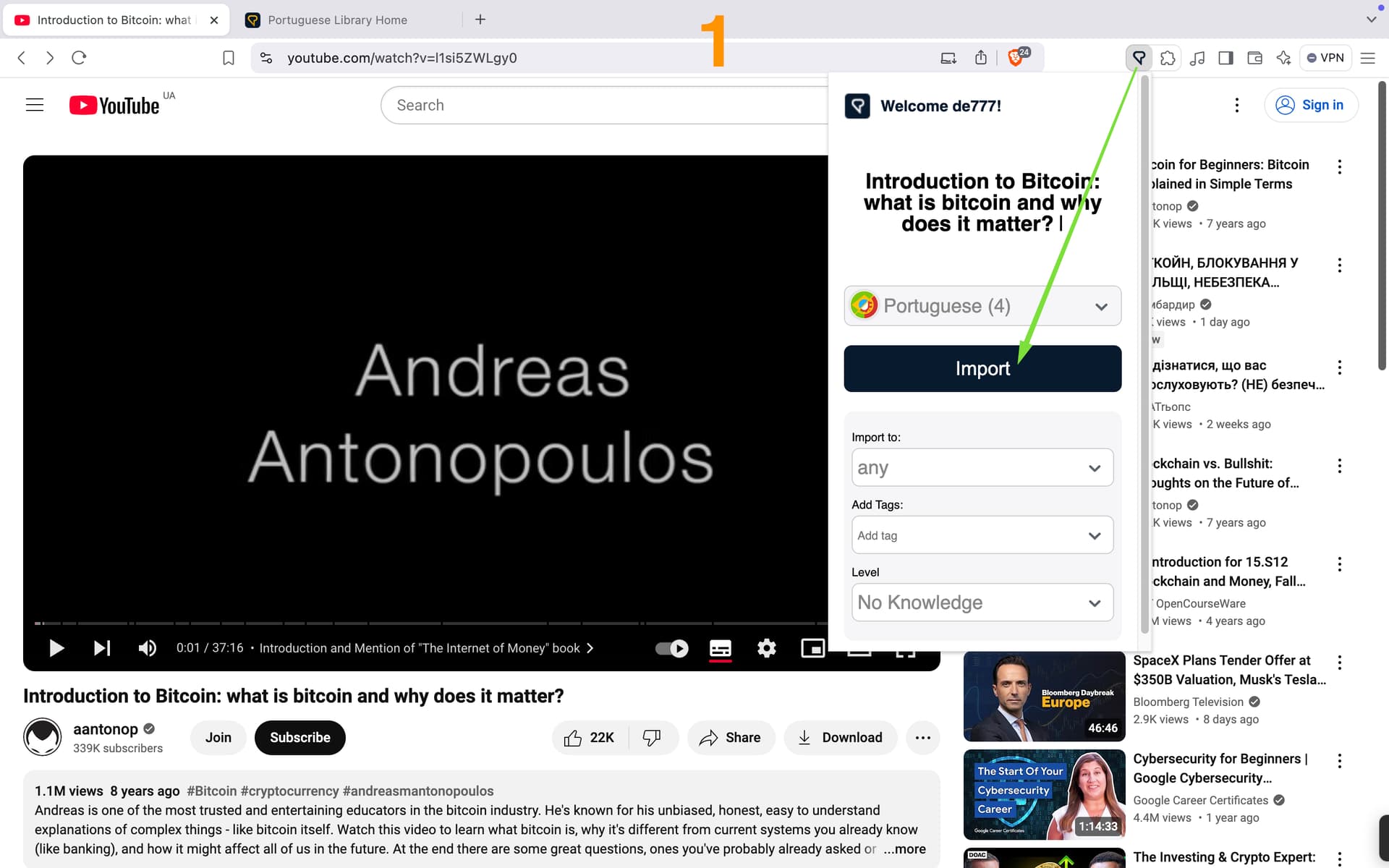Open aantonop channel name link
Screen dimensions: 1389x868
point(106,729)
